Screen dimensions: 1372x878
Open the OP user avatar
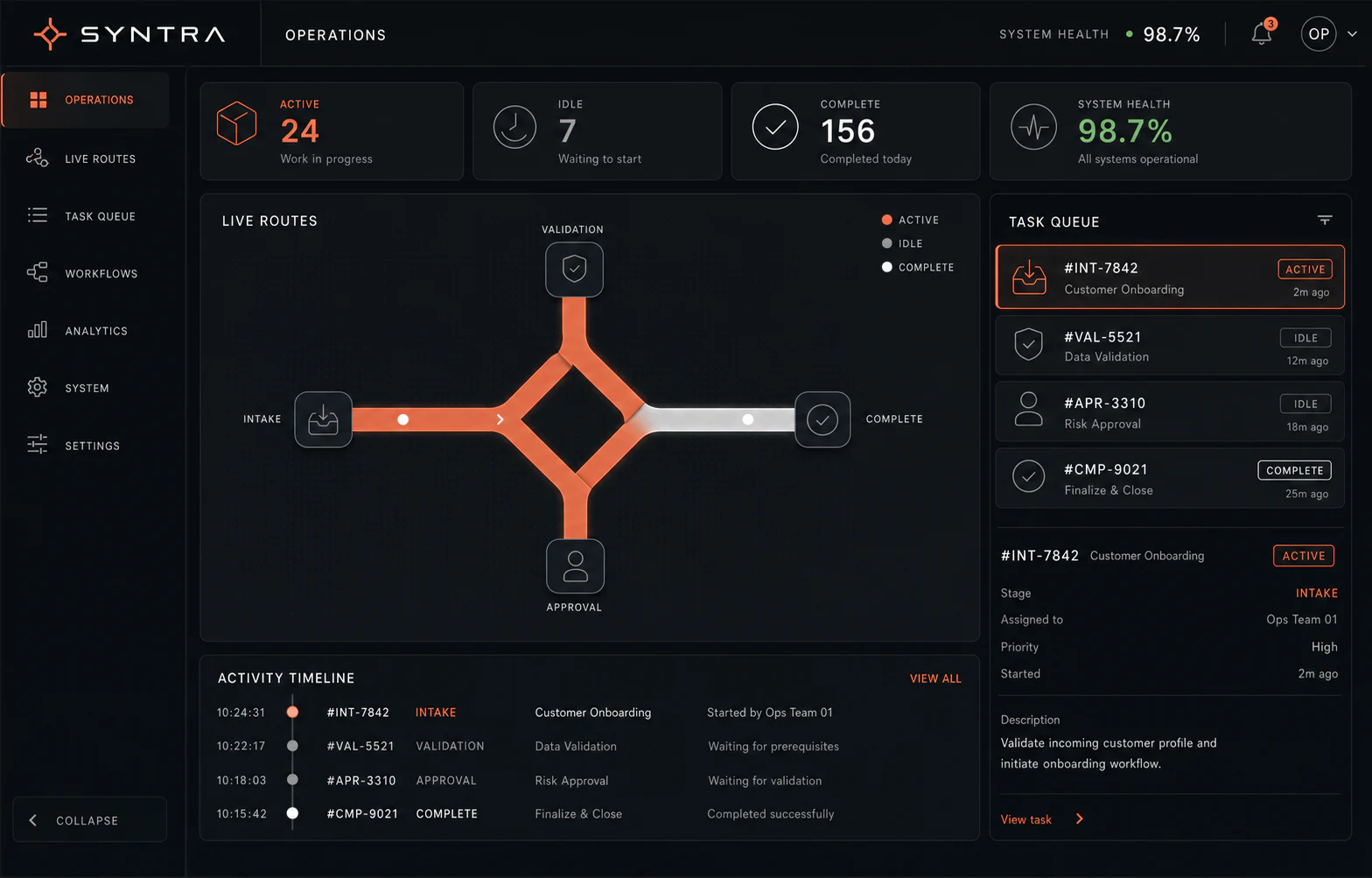(x=1319, y=34)
